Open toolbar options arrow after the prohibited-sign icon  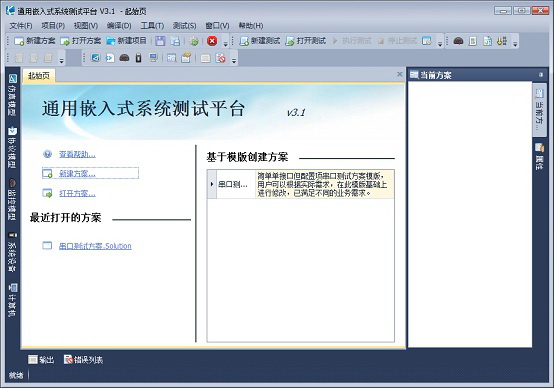(234, 61)
